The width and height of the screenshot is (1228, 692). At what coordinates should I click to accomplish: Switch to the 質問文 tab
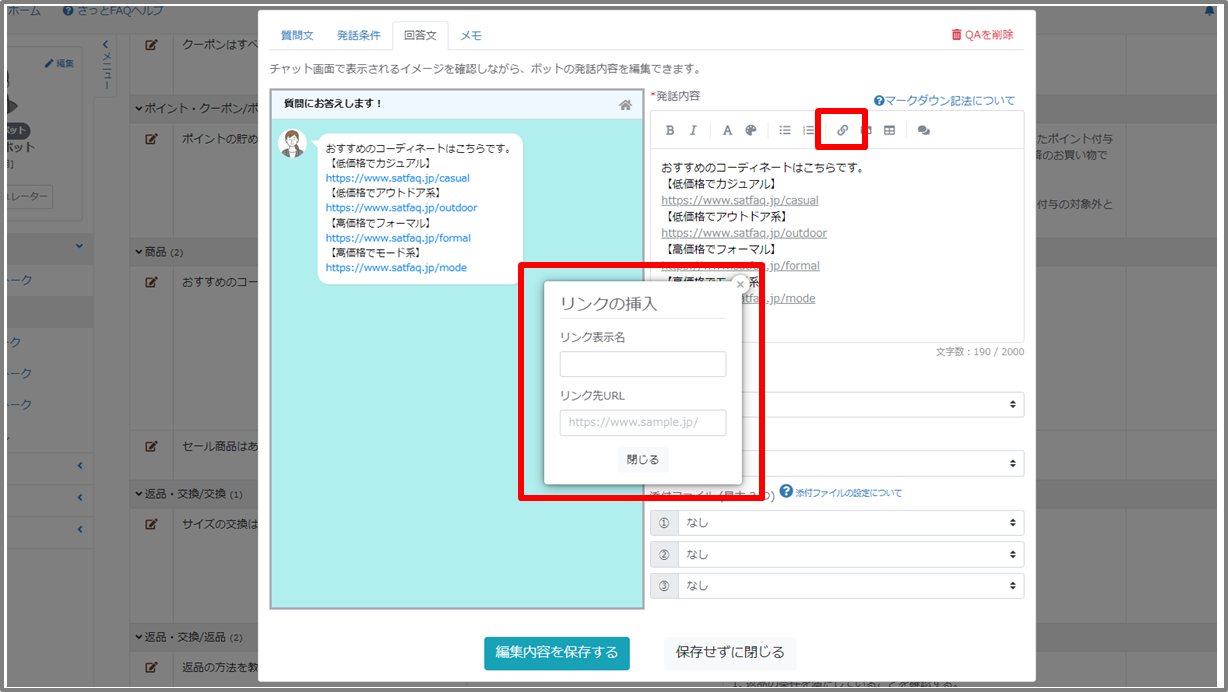tap(297, 35)
